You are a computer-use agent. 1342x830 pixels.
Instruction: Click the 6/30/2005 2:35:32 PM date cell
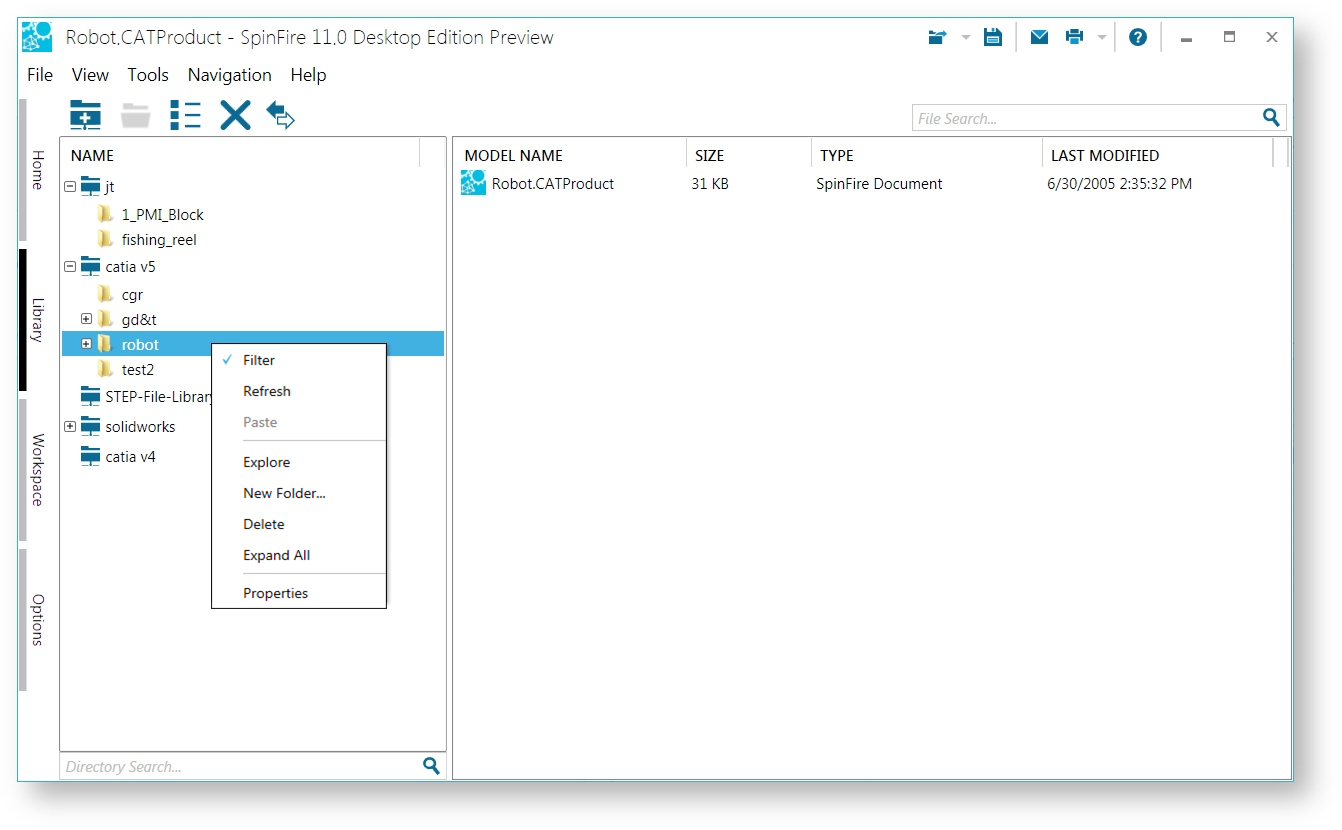click(1119, 184)
